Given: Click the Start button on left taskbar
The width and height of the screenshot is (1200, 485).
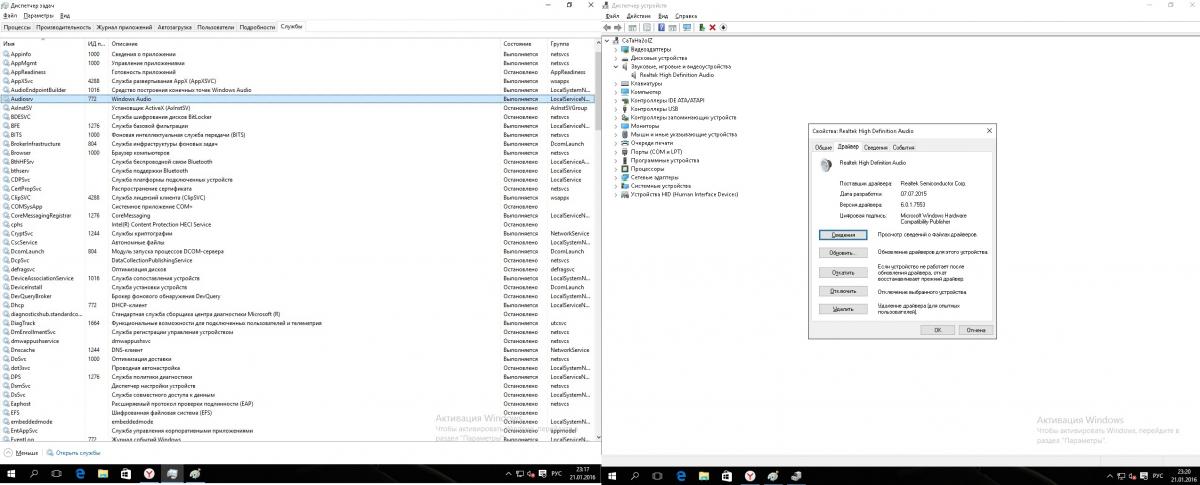Looking at the screenshot, I should 12,472.
